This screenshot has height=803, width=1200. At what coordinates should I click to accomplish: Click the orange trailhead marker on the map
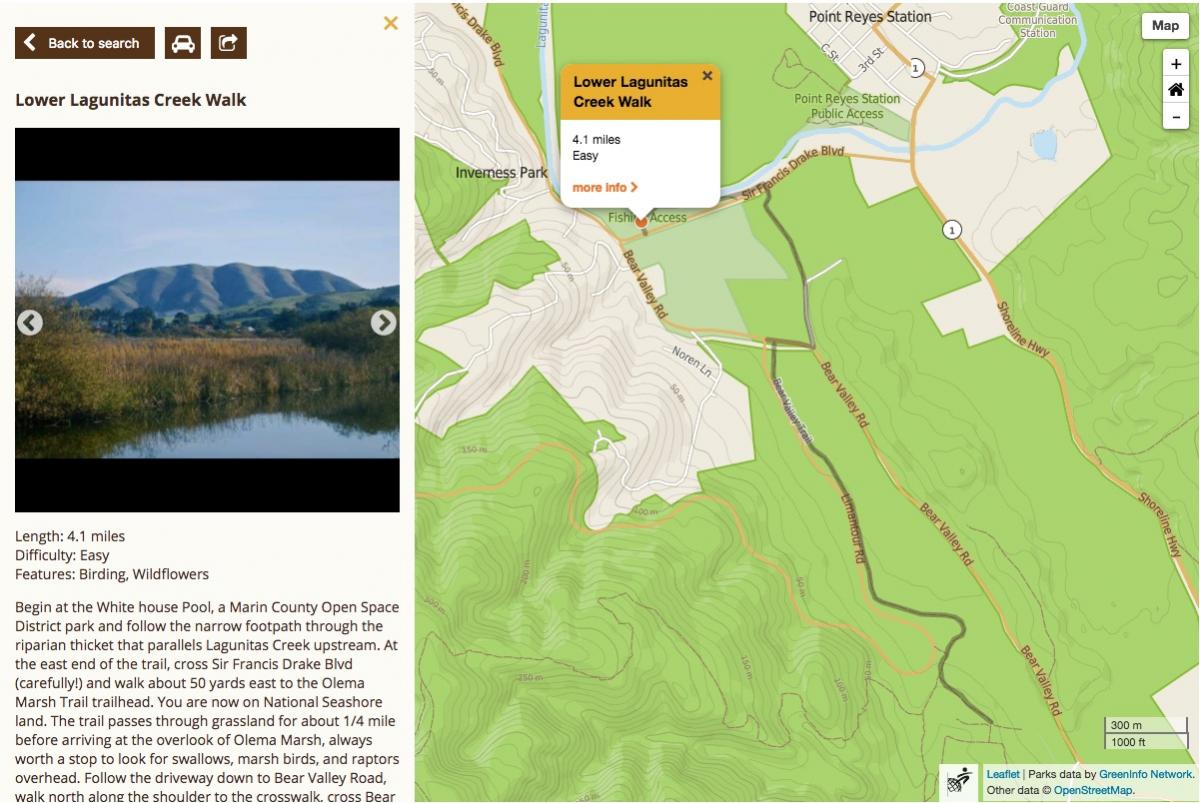coord(641,222)
